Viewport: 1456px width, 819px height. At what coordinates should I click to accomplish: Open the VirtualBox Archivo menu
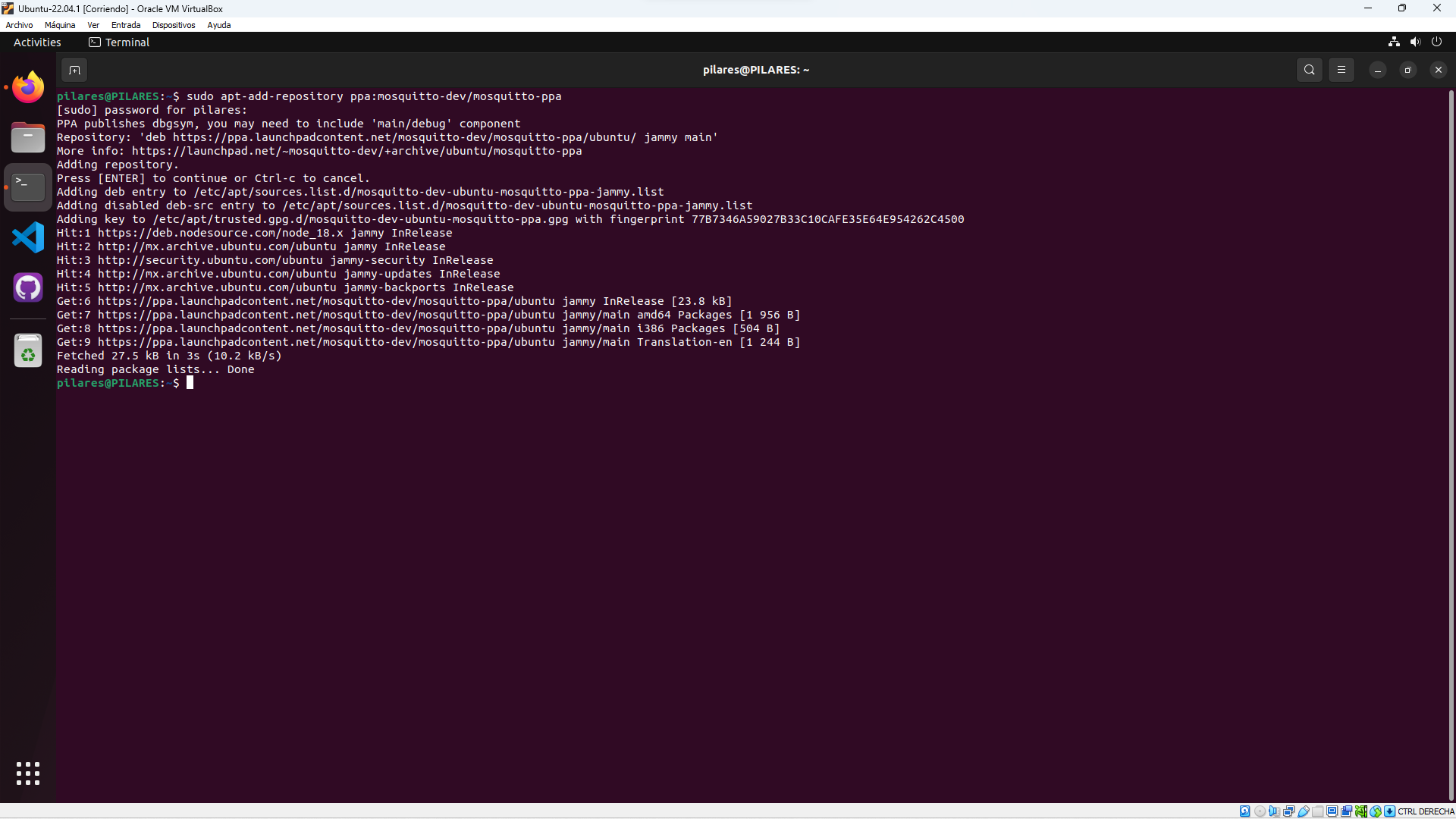[19, 25]
